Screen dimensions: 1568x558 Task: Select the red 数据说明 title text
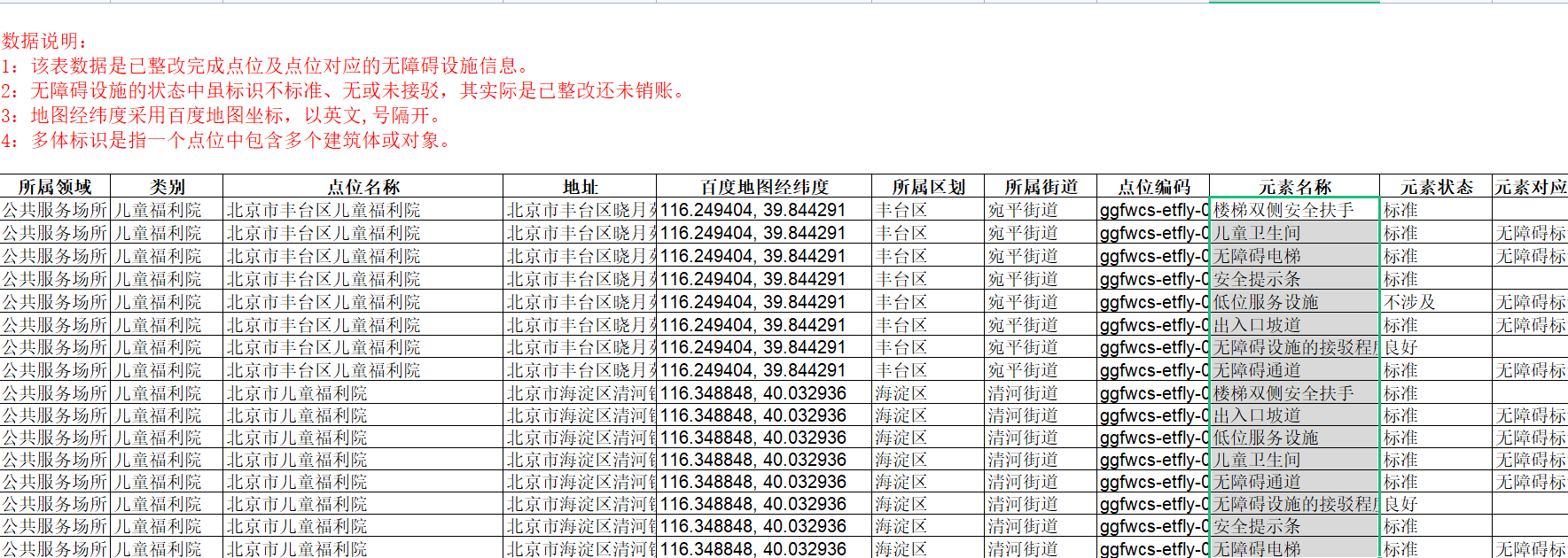point(44,41)
